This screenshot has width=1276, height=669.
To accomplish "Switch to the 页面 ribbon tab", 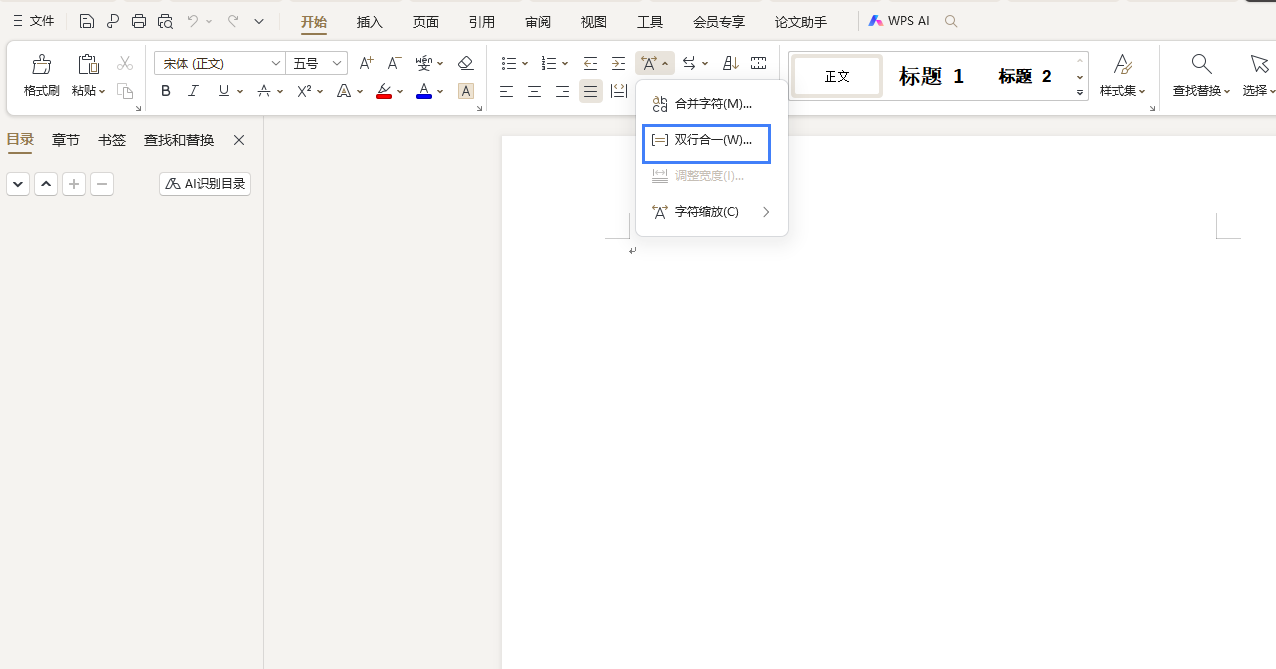I will pos(426,21).
